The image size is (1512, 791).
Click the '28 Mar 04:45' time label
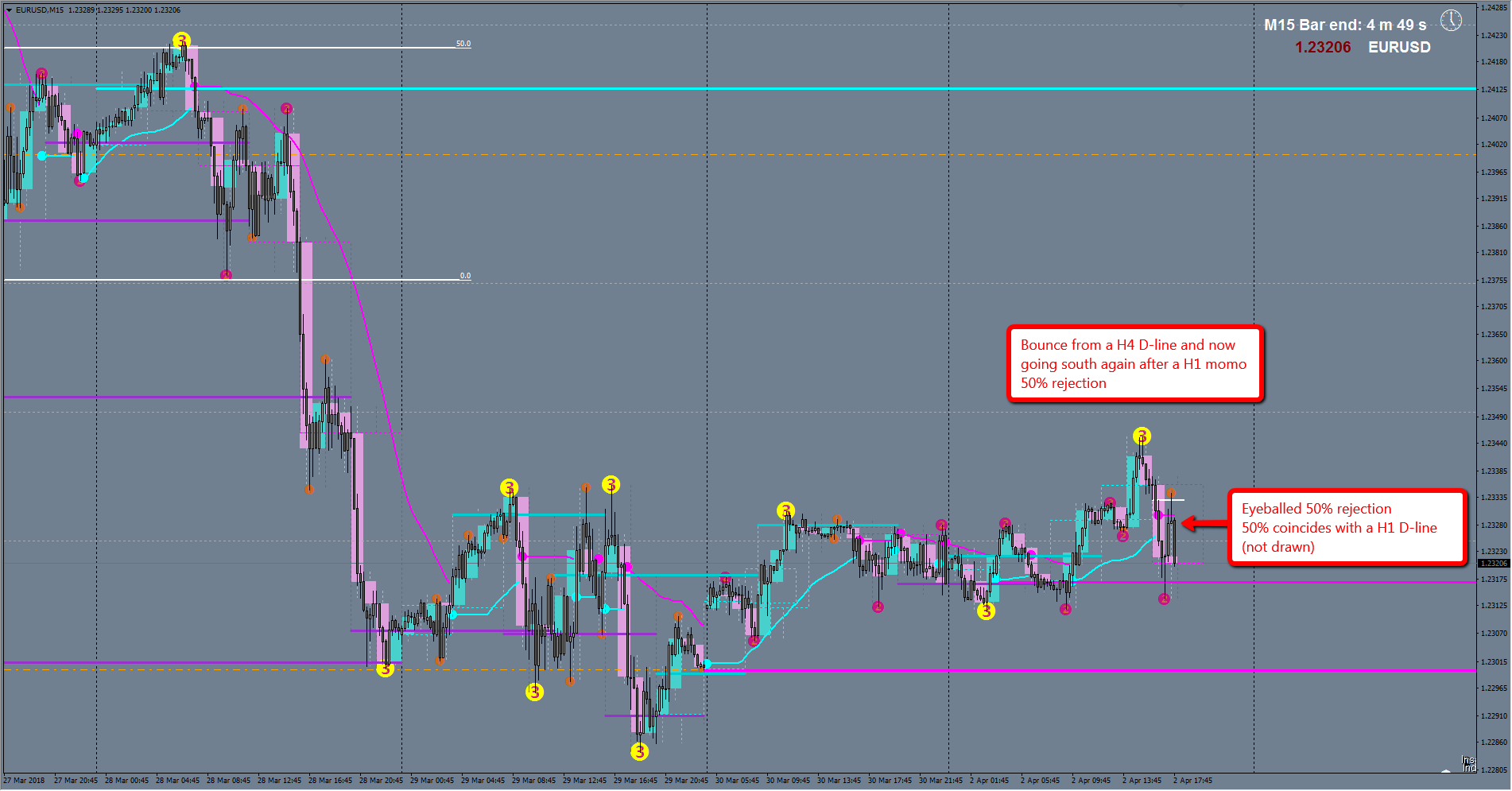[x=177, y=781]
